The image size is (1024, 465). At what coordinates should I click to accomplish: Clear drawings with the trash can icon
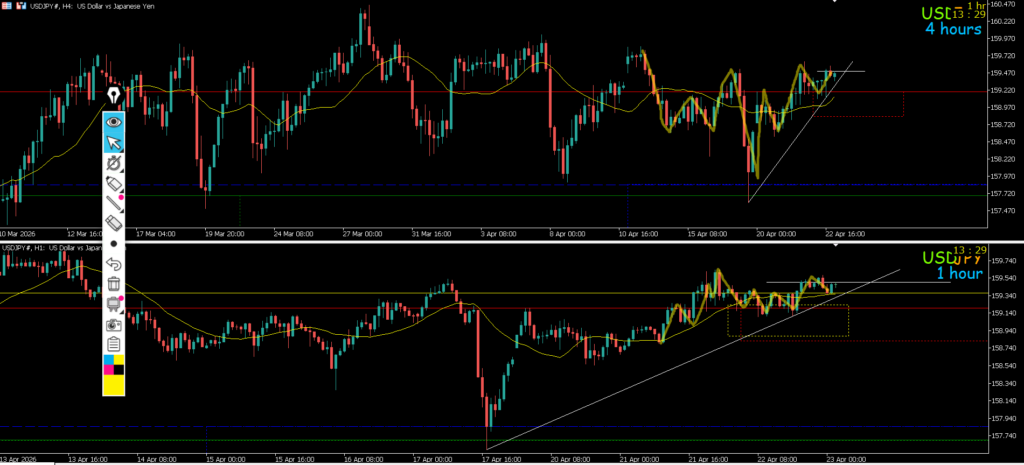point(114,285)
